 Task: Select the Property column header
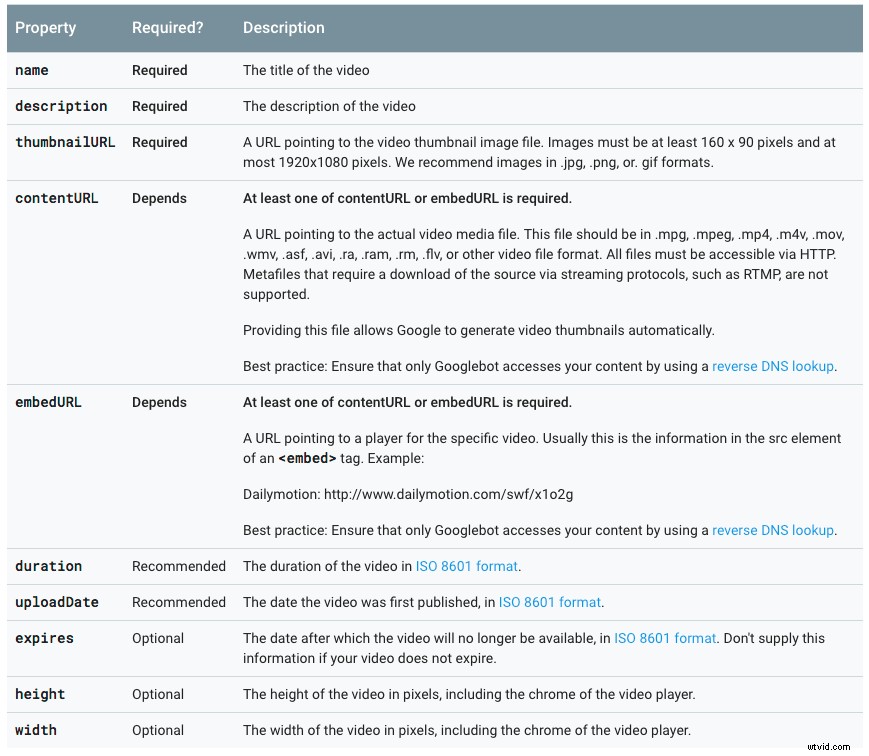tap(46, 27)
